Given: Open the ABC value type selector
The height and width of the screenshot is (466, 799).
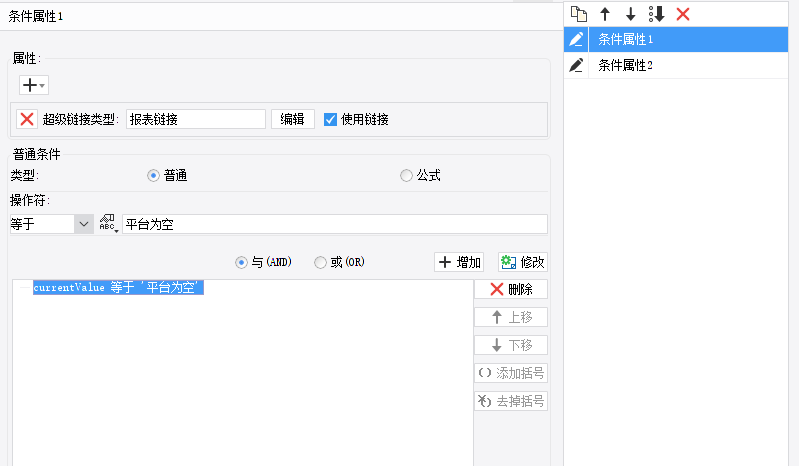Looking at the screenshot, I should click(x=109, y=224).
